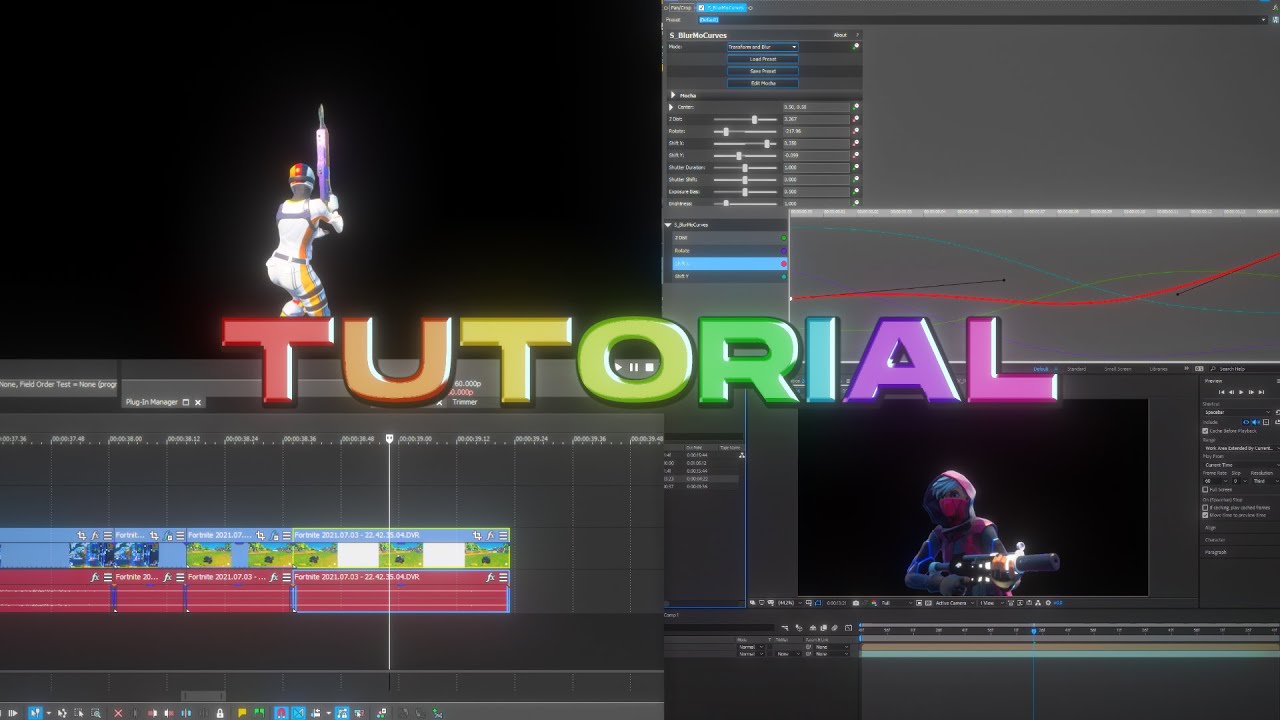The height and width of the screenshot is (720, 1280).
Task: Open the Preset dropdown in FX window
Action: tap(1263, 19)
